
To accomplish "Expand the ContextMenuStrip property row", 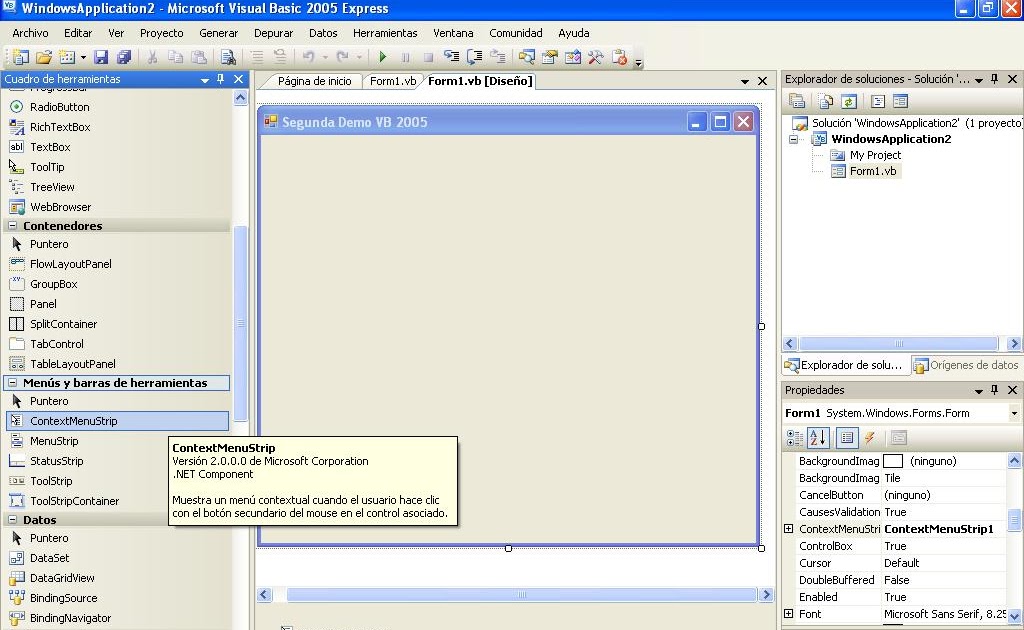I will click(789, 529).
